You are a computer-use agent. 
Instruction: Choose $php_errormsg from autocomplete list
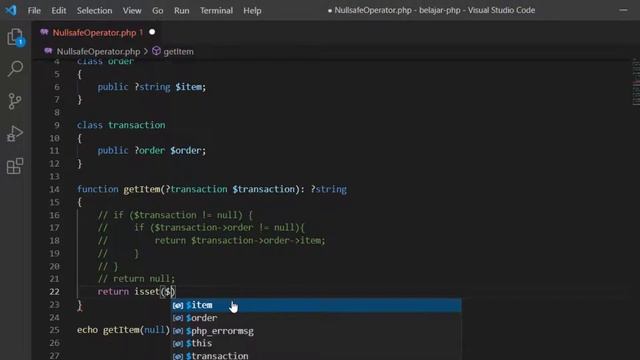(x=316, y=331)
